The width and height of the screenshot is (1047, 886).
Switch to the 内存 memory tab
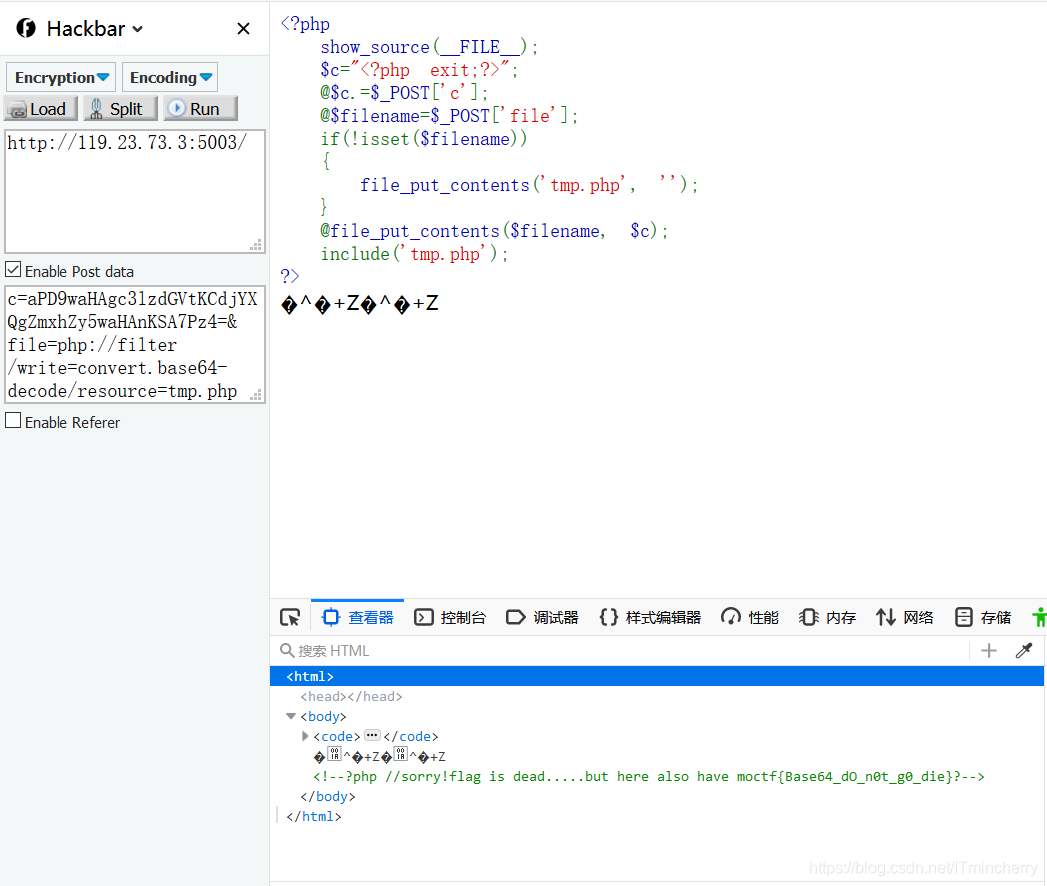click(827, 617)
